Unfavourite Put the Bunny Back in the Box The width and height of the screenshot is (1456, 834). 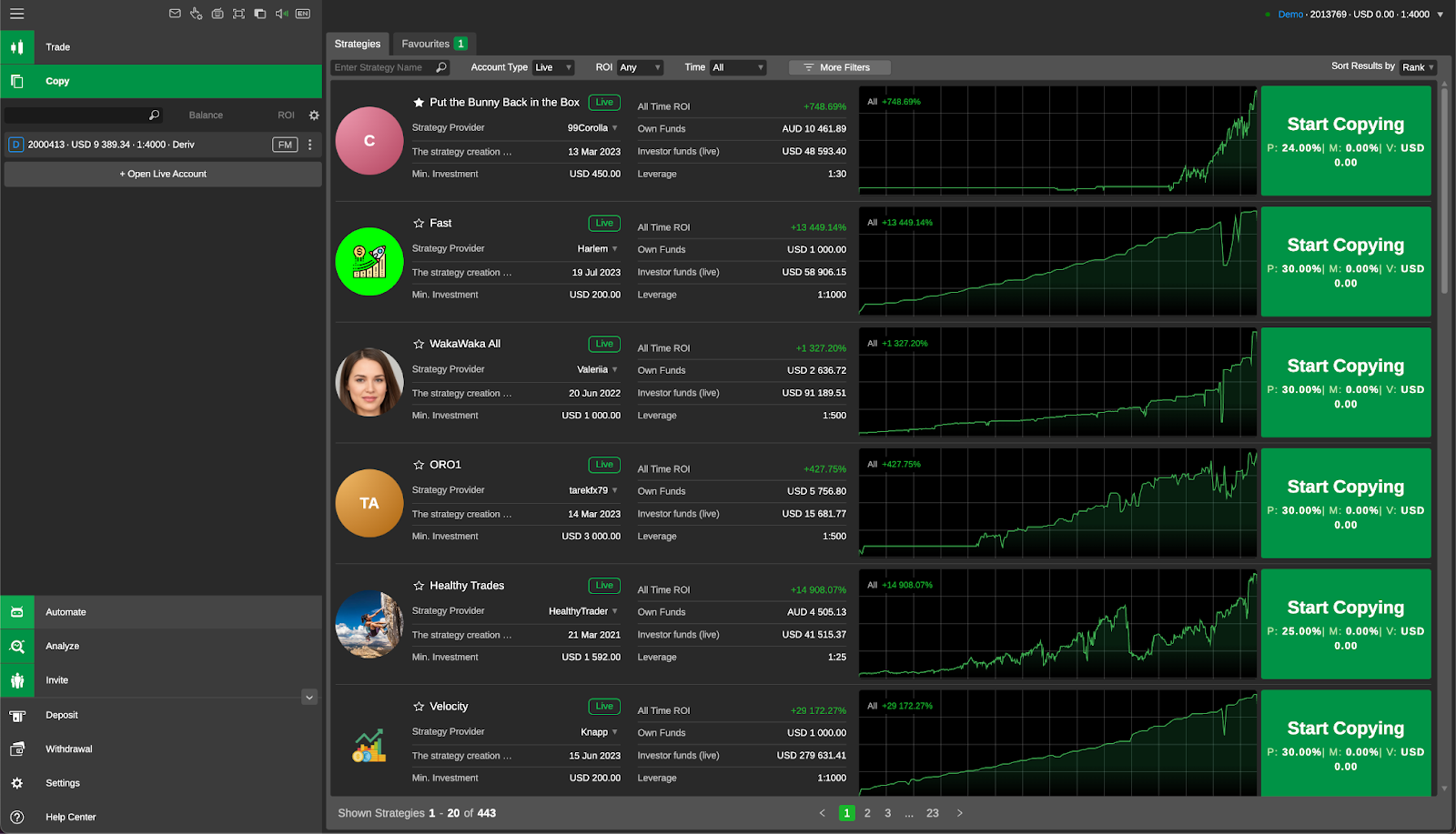point(418,102)
